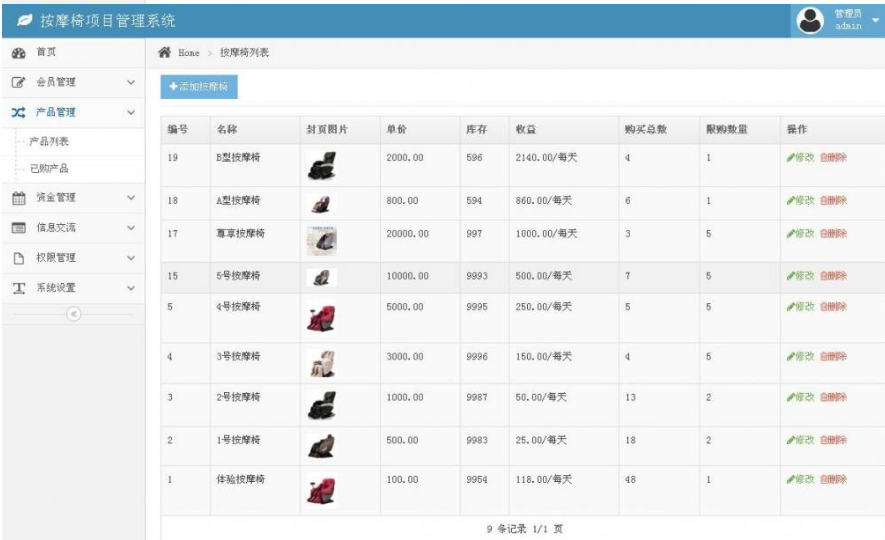Screen dimensions: 885x540
Task: Open 已购产品 submenu item
Action: click(x=49, y=168)
